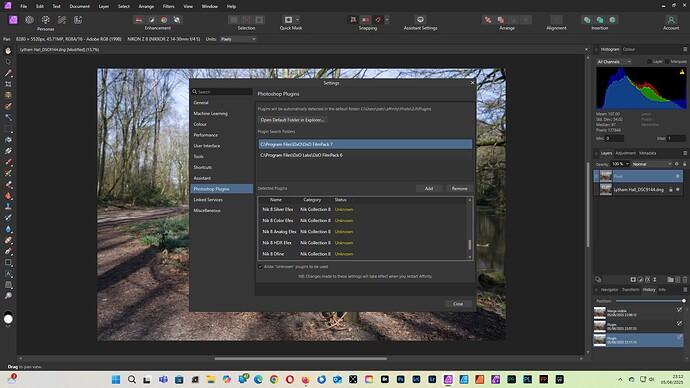Open the History panel options menu

[x=685, y=289]
